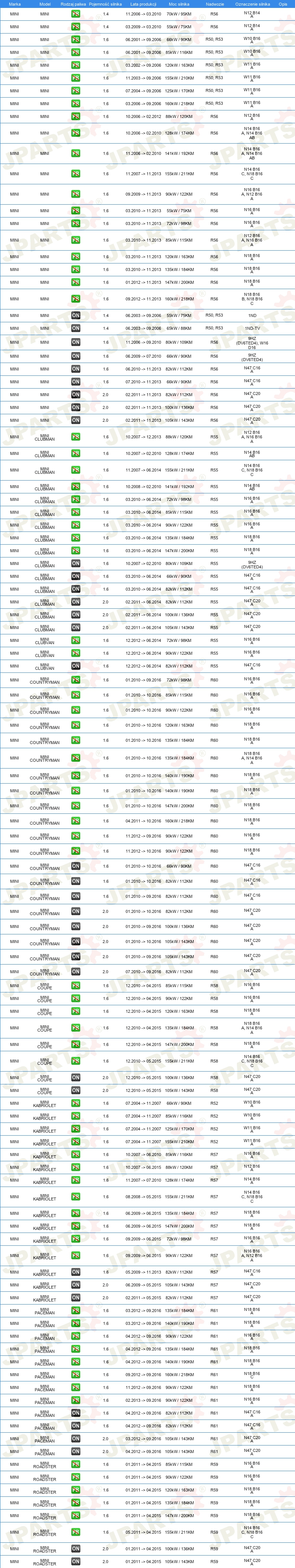Viewport: 295px width, 1568px height.
Task: Click the 1ND-TV engine code cell
Action: [252, 328]
